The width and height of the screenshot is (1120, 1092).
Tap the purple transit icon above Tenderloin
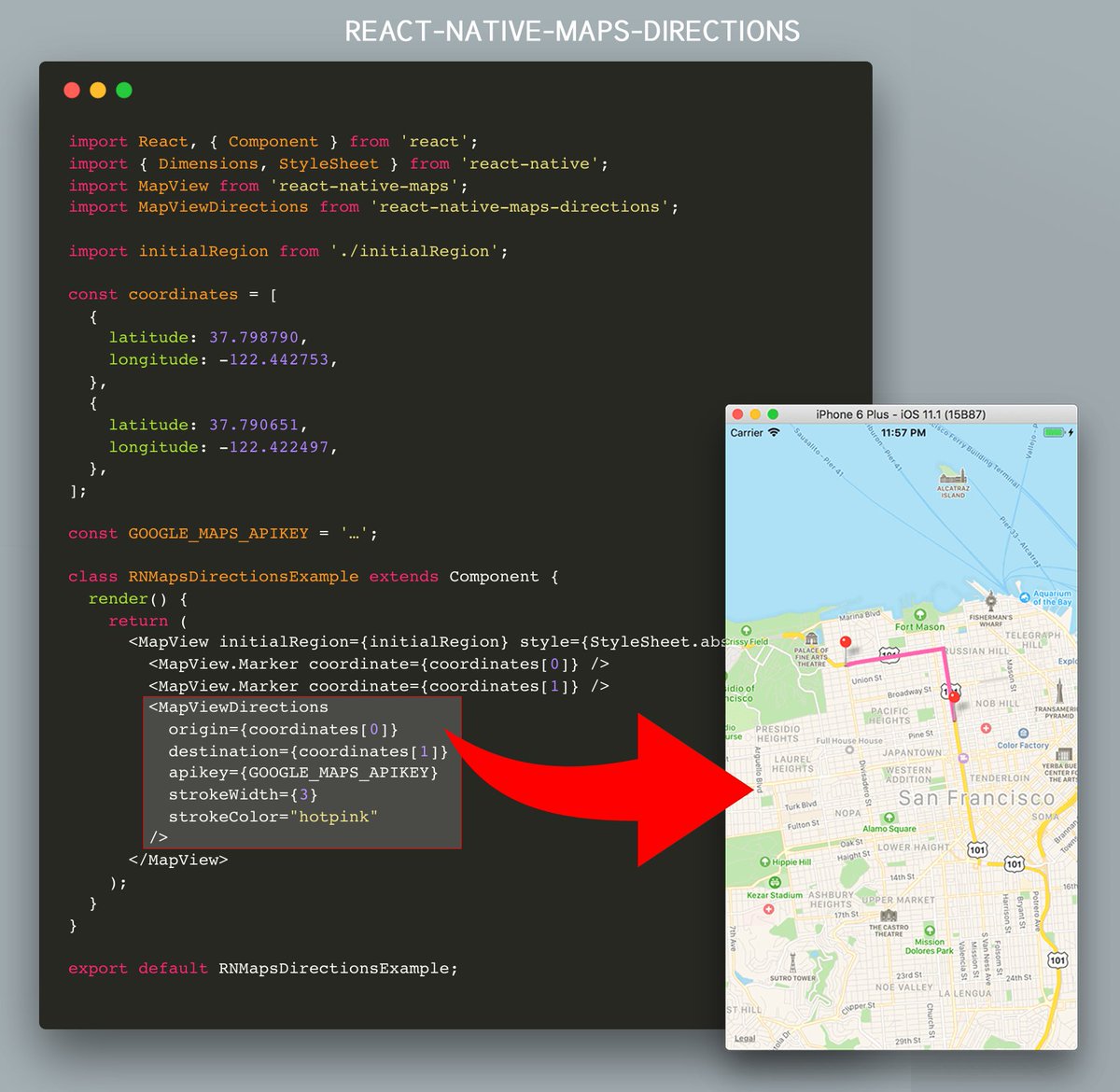[x=963, y=758]
